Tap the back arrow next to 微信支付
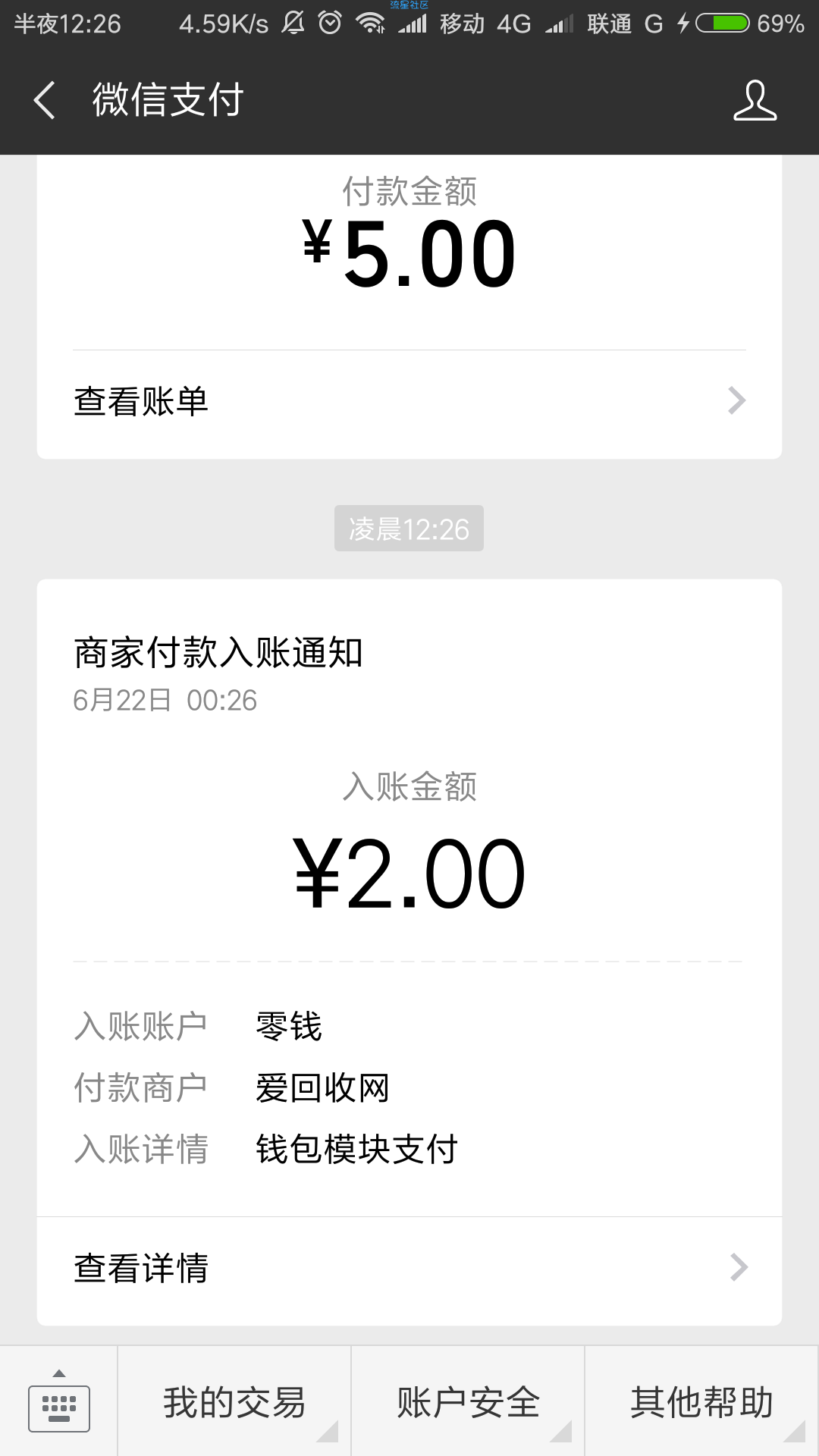 (45, 100)
